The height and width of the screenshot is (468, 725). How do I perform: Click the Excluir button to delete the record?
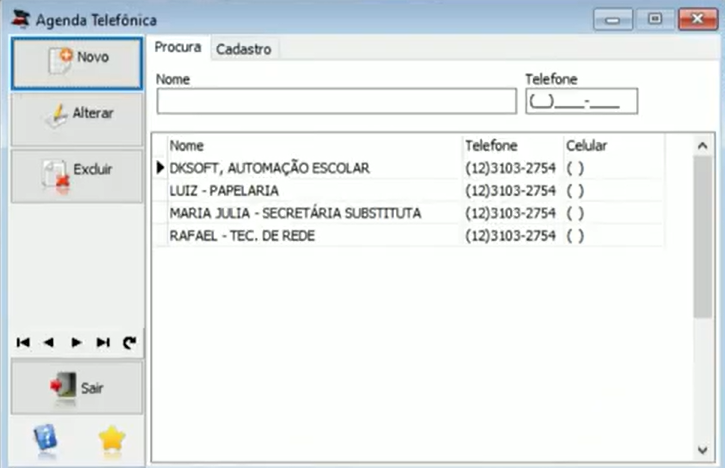click(77, 176)
